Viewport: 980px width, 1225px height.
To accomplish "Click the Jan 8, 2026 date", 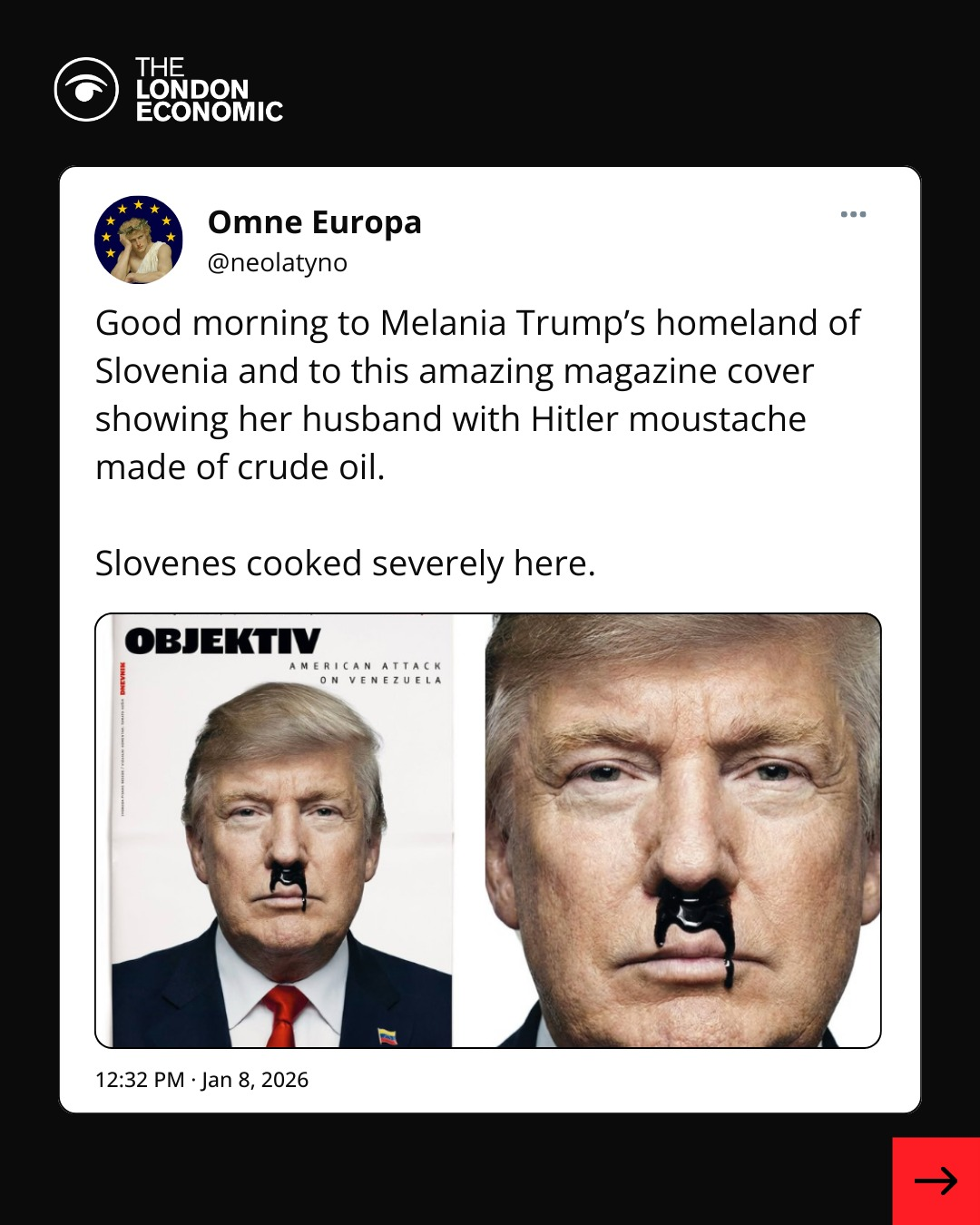I will tap(255, 1080).
